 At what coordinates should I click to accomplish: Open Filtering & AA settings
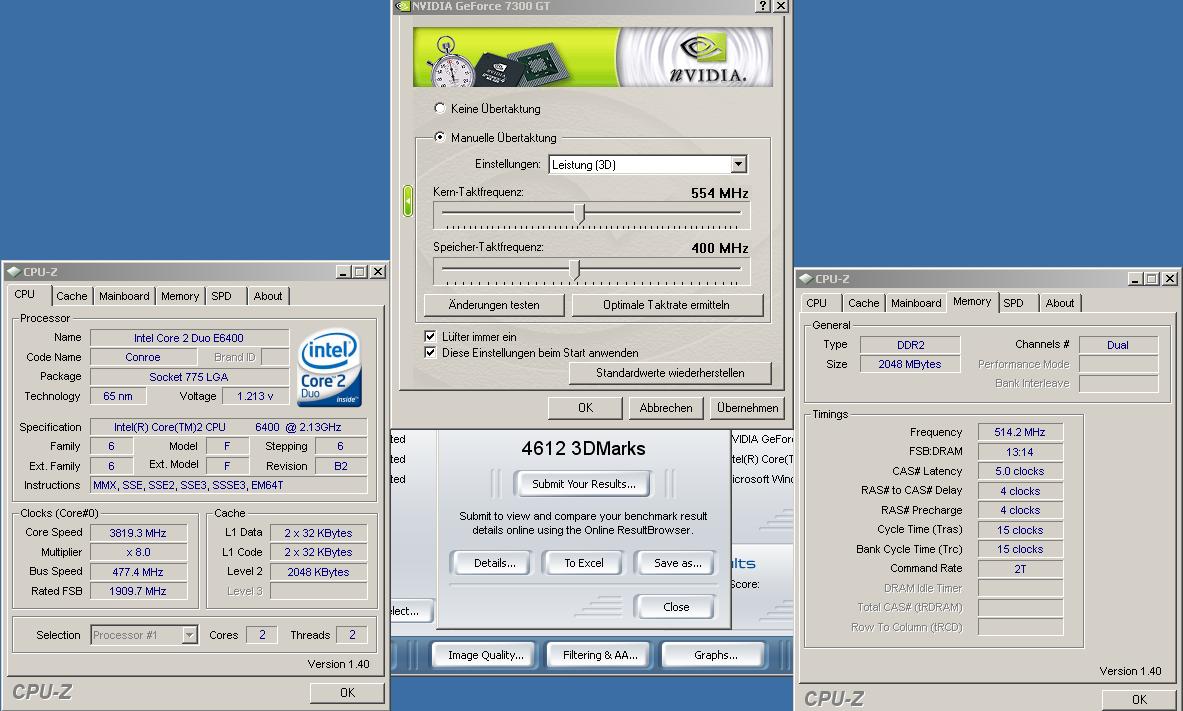click(x=600, y=655)
